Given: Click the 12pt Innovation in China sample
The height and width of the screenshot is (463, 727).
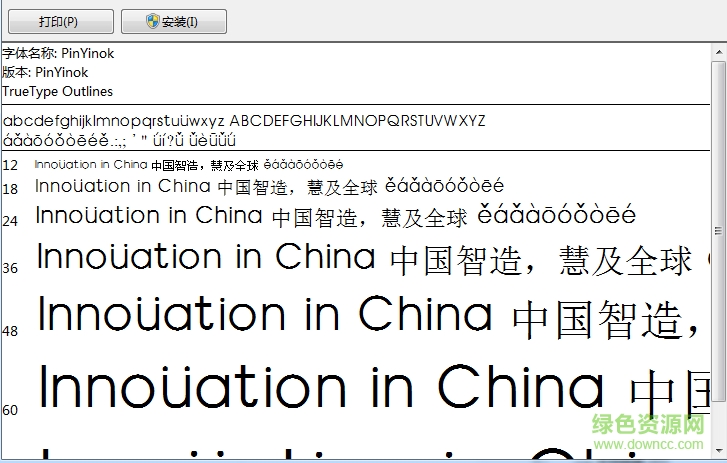Looking at the screenshot, I should (x=189, y=165).
